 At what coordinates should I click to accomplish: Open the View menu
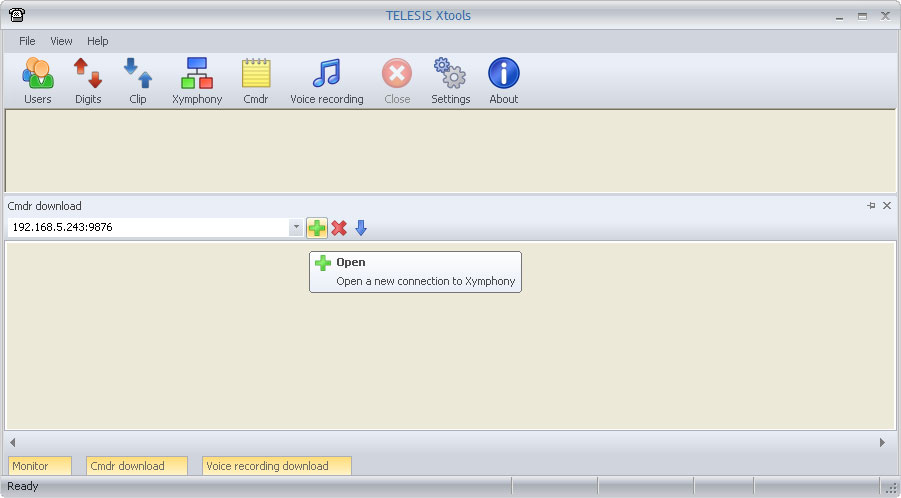pos(61,41)
